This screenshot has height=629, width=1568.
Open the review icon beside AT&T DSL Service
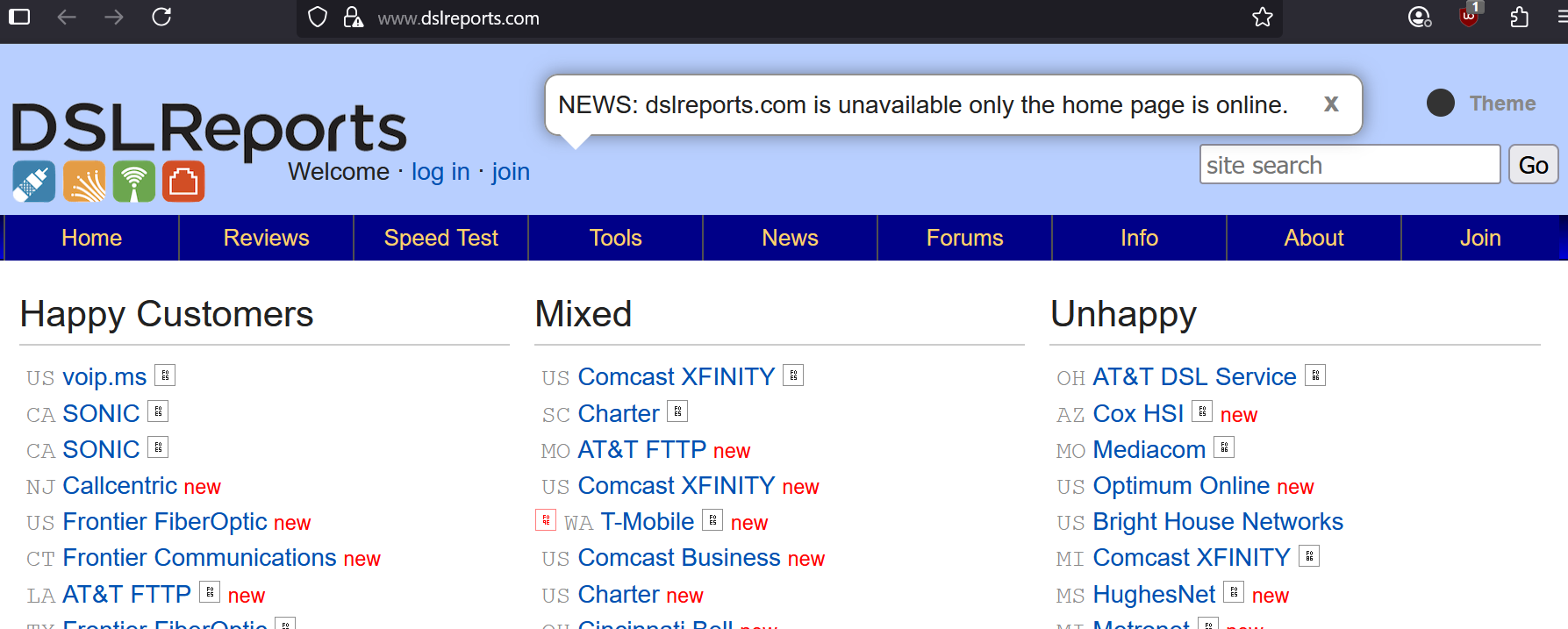tap(1315, 375)
